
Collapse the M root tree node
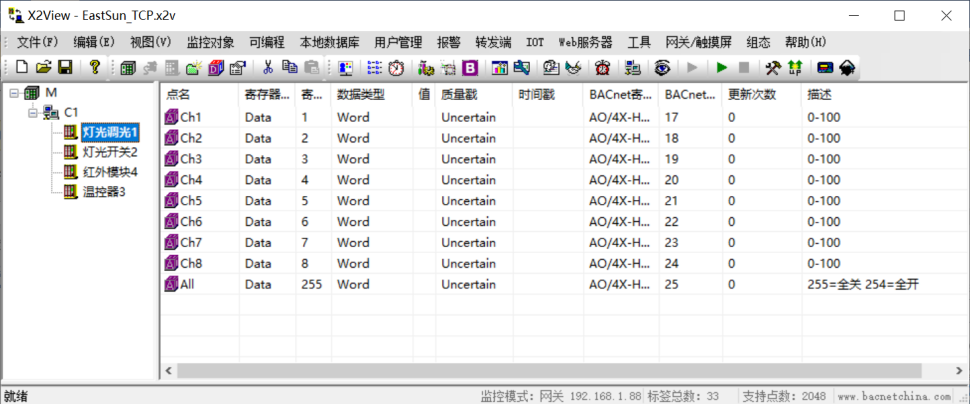[14, 93]
